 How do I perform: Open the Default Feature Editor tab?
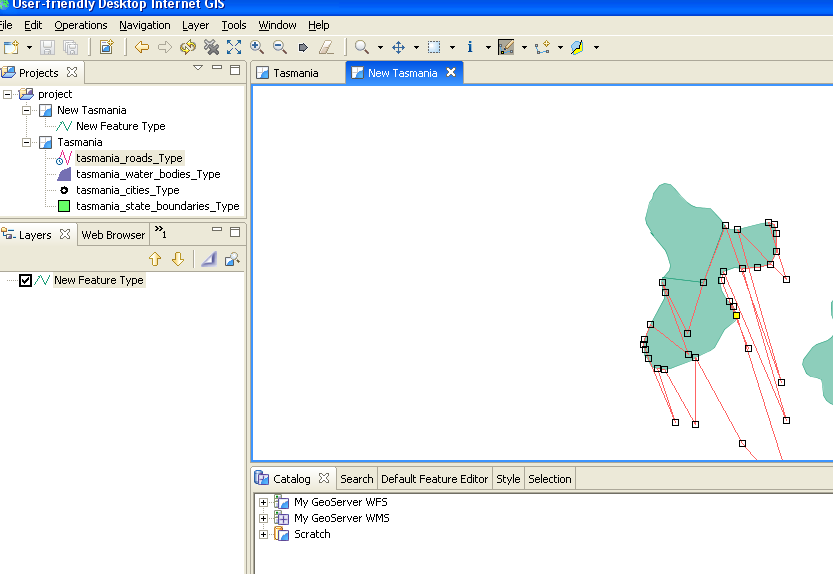434,479
